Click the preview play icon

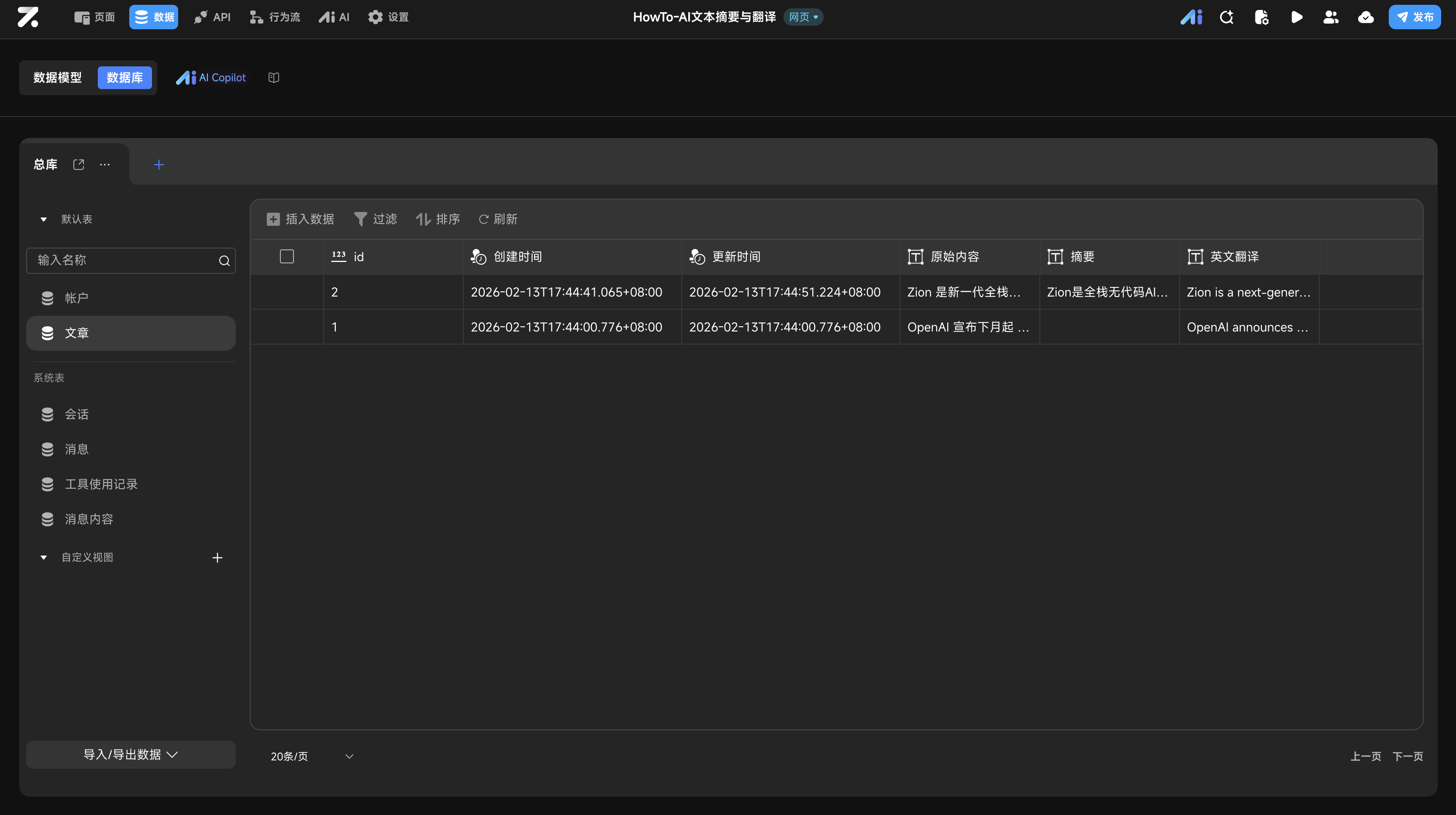[1297, 17]
